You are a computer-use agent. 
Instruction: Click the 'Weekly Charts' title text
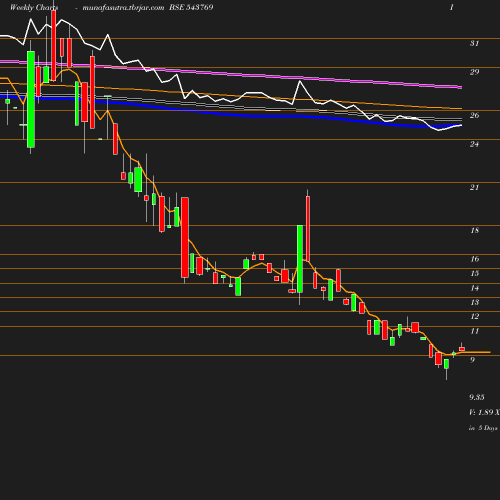coord(34,7)
